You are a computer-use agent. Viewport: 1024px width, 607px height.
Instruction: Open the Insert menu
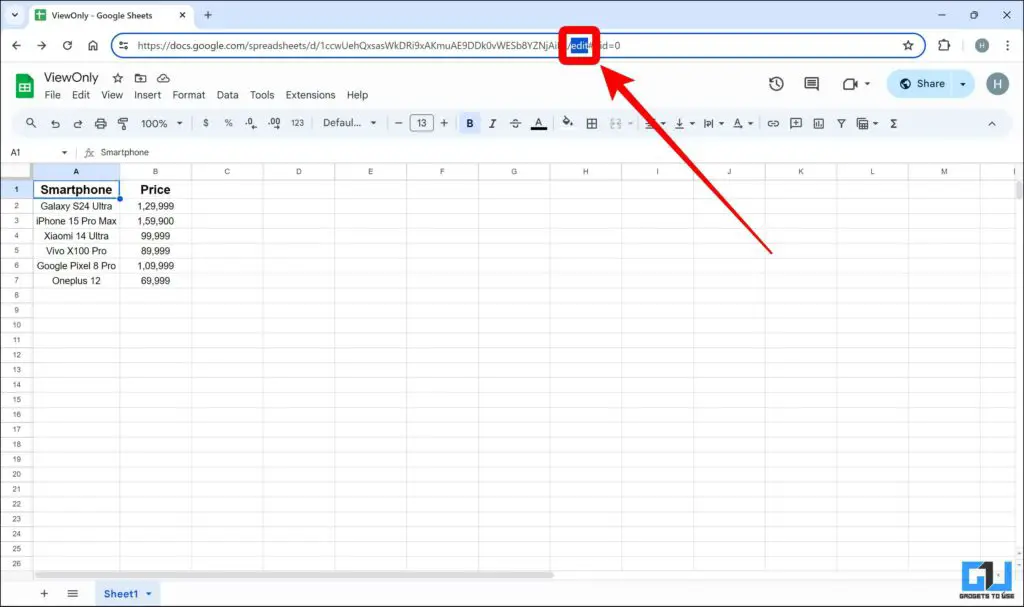[148, 95]
